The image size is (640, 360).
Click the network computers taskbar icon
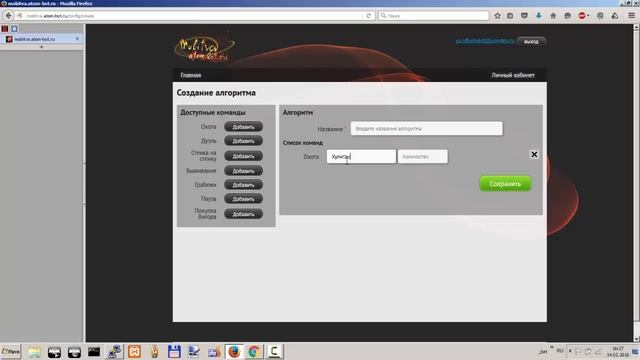[x=114, y=351]
